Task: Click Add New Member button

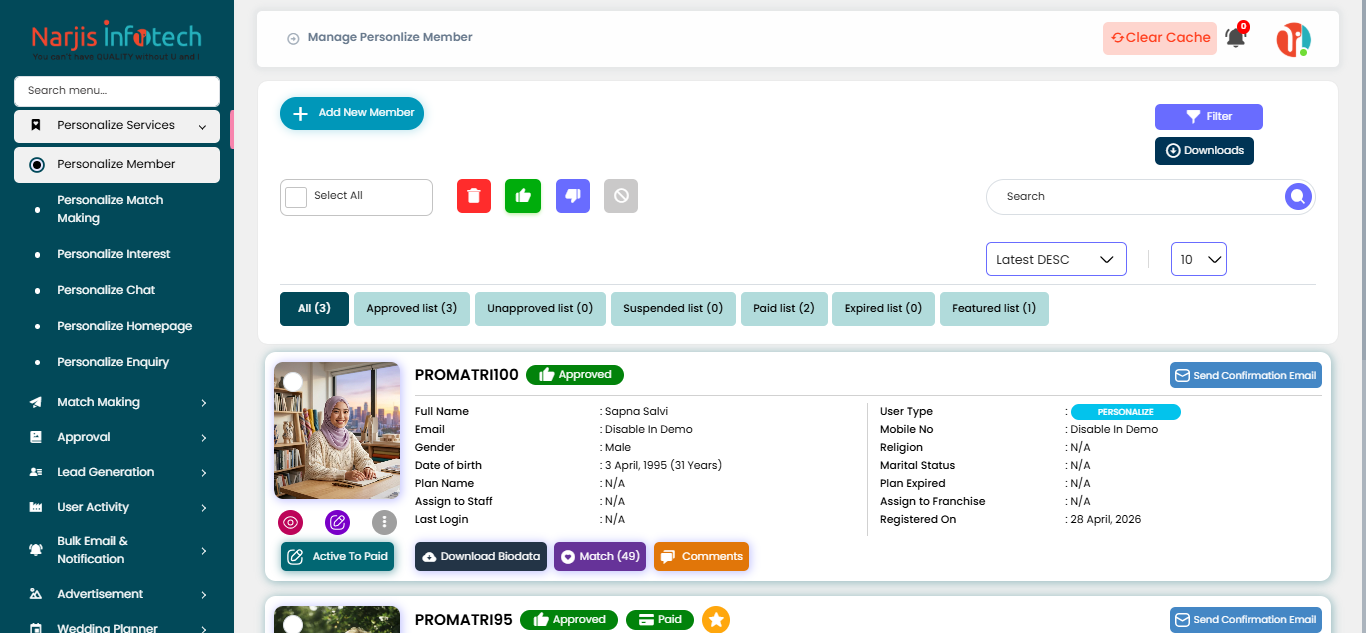Action: pos(352,113)
